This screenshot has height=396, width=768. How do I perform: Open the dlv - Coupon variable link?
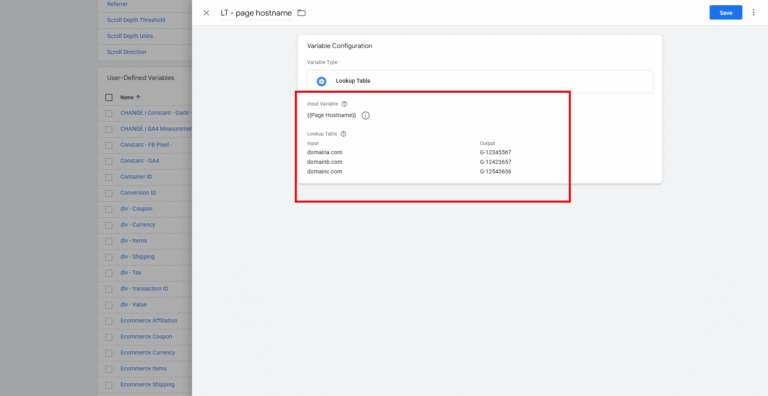pyautogui.click(x=136, y=209)
